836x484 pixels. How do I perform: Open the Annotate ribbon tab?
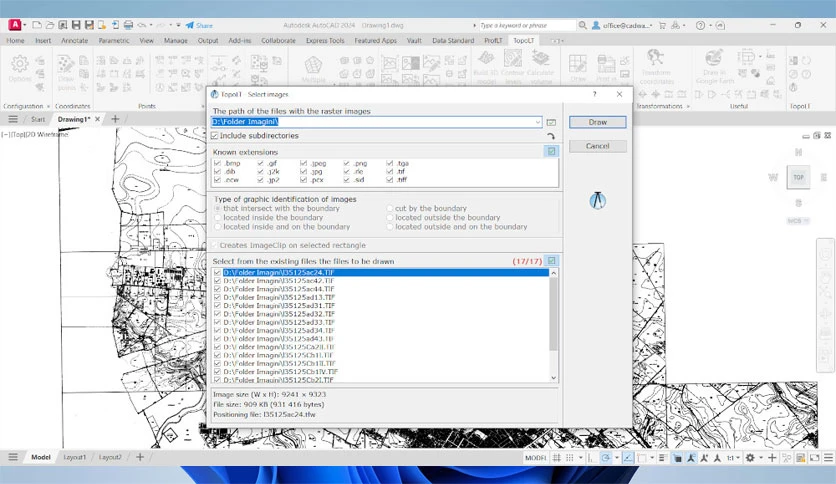tap(75, 41)
